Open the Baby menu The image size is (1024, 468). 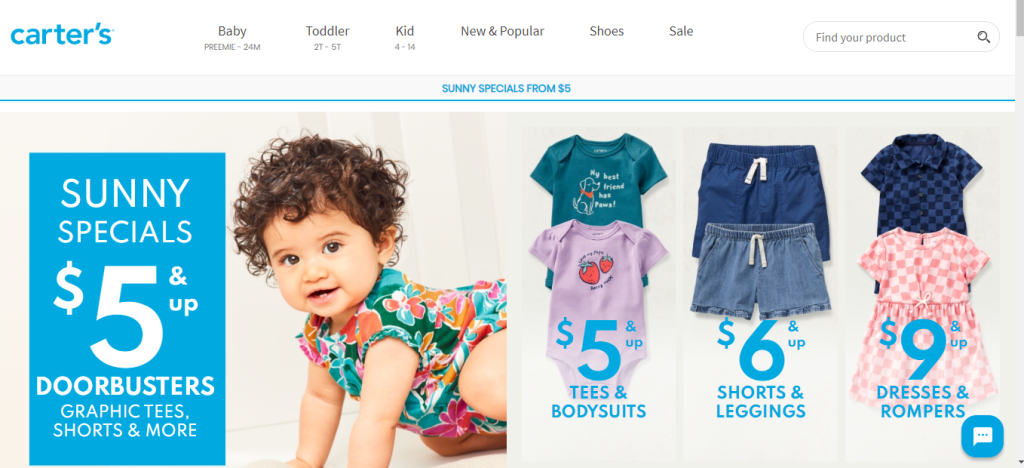(232, 37)
